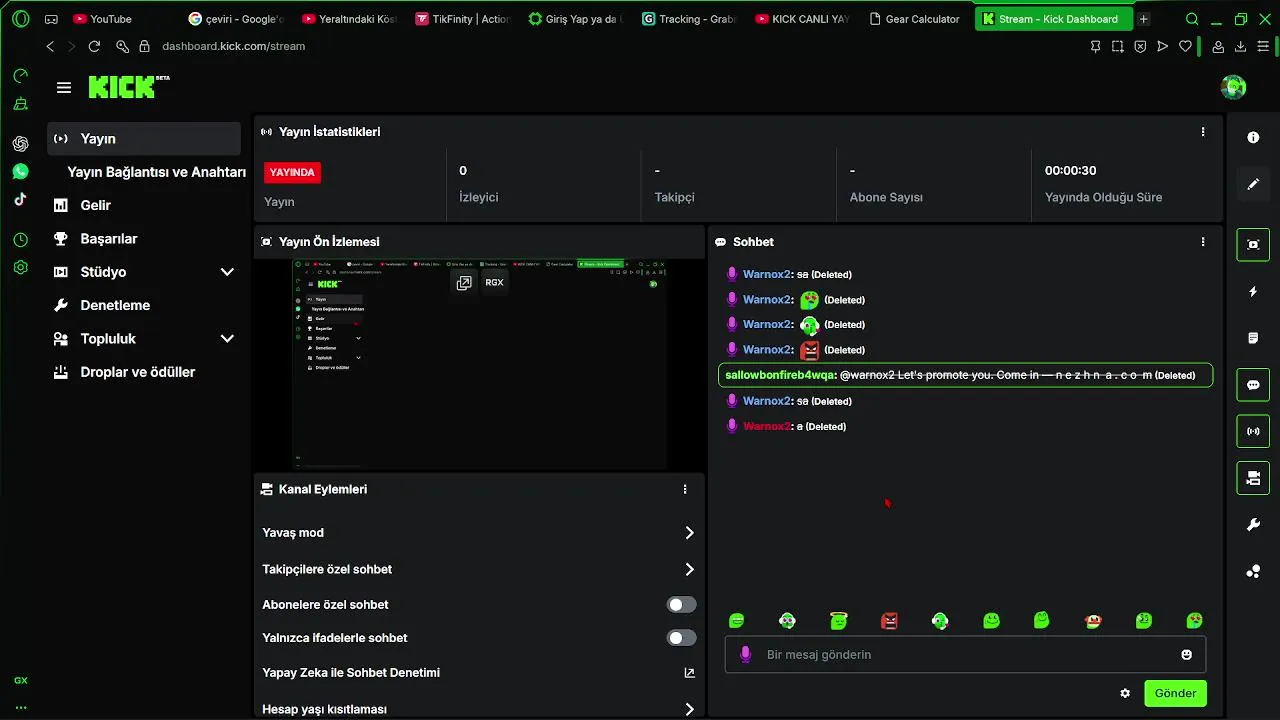Expand the Stüdyo menu section
The height and width of the screenshot is (720, 1280).
227,272
